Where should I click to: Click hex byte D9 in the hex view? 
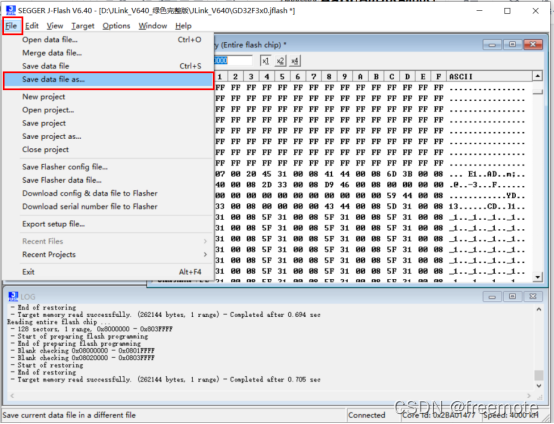click(329, 185)
